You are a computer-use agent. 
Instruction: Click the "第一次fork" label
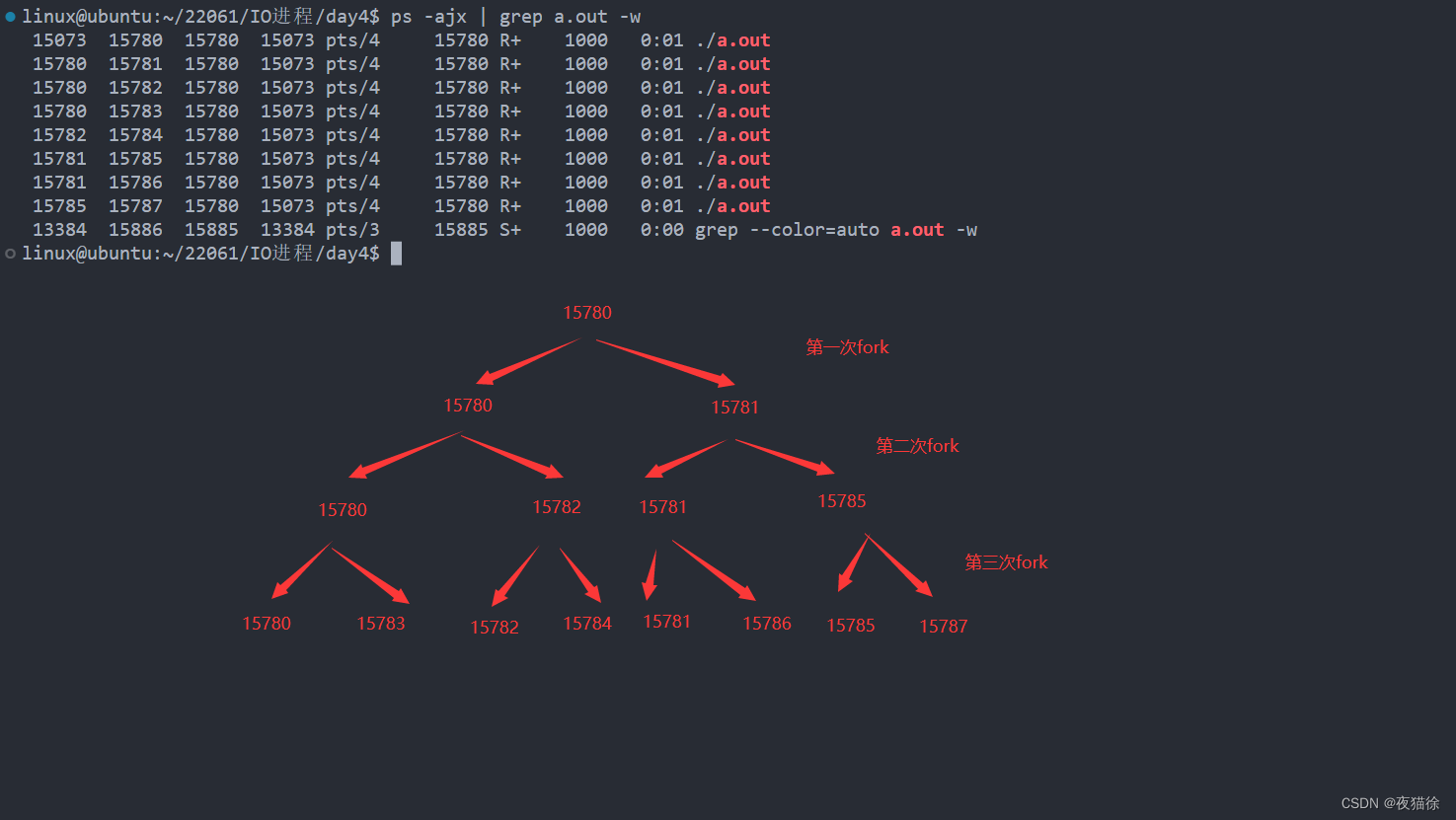point(847,347)
